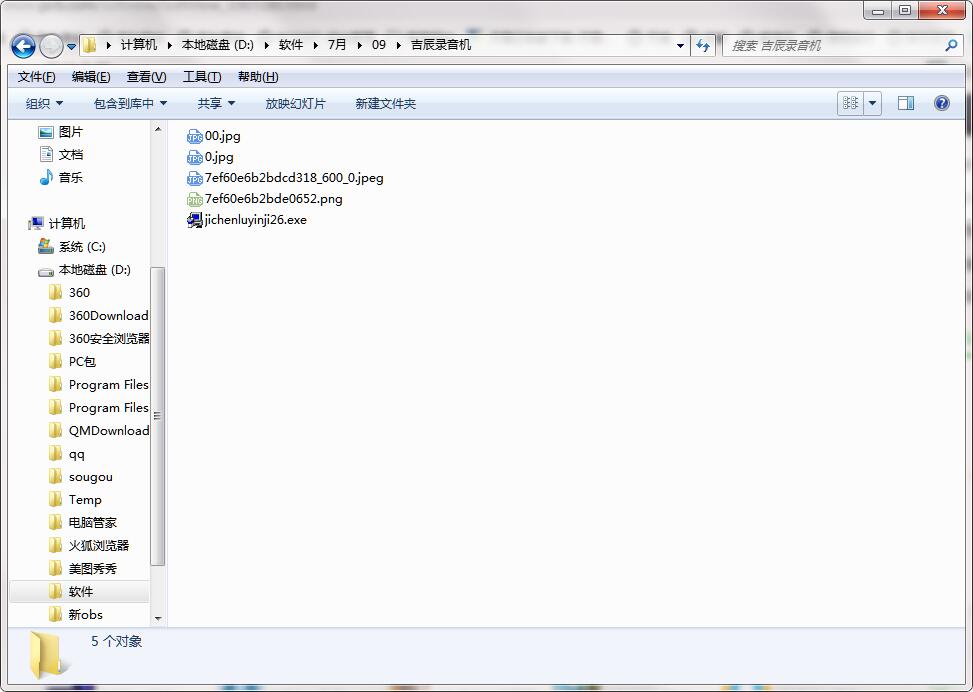Open the PC包 folder

click(72, 362)
